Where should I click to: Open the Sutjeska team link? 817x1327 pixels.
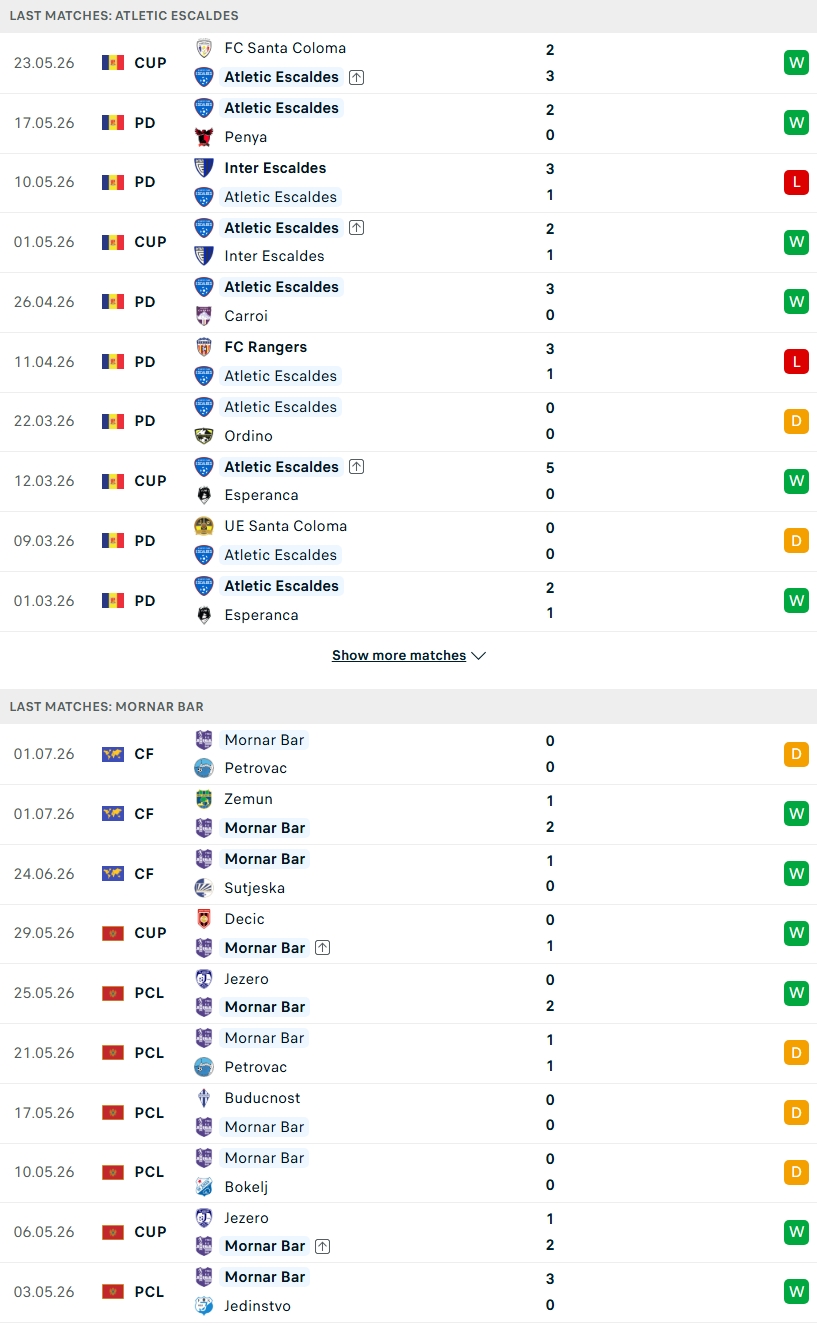(x=255, y=888)
